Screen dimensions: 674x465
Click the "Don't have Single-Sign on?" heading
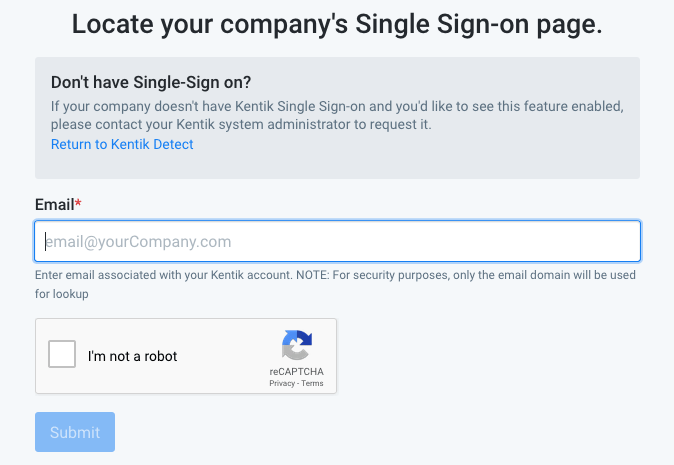(151, 83)
